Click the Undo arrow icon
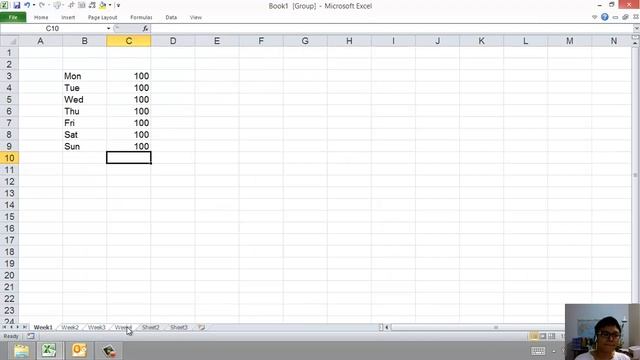This screenshot has width=640, height=360. (27, 5)
